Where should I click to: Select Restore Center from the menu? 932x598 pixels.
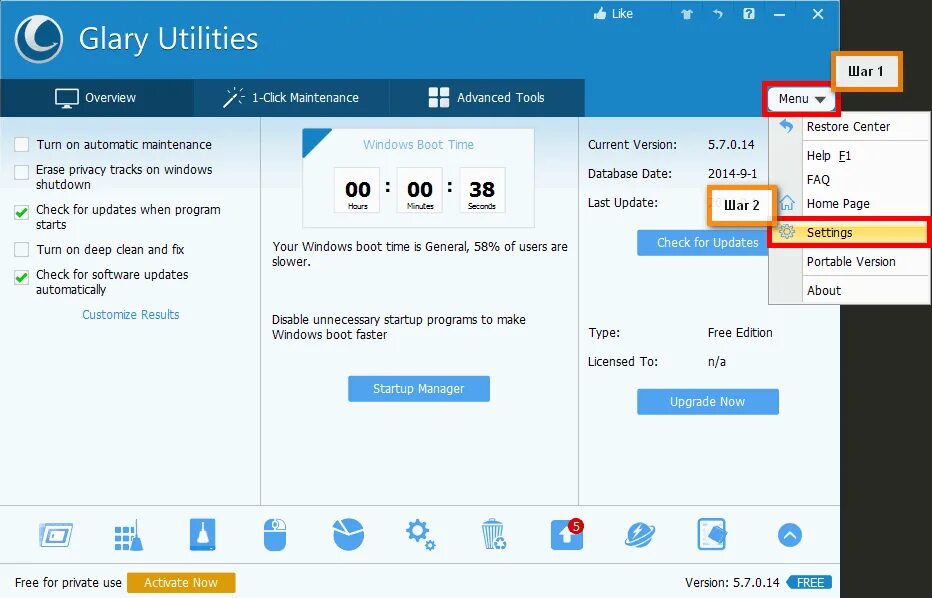[x=850, y=126]
